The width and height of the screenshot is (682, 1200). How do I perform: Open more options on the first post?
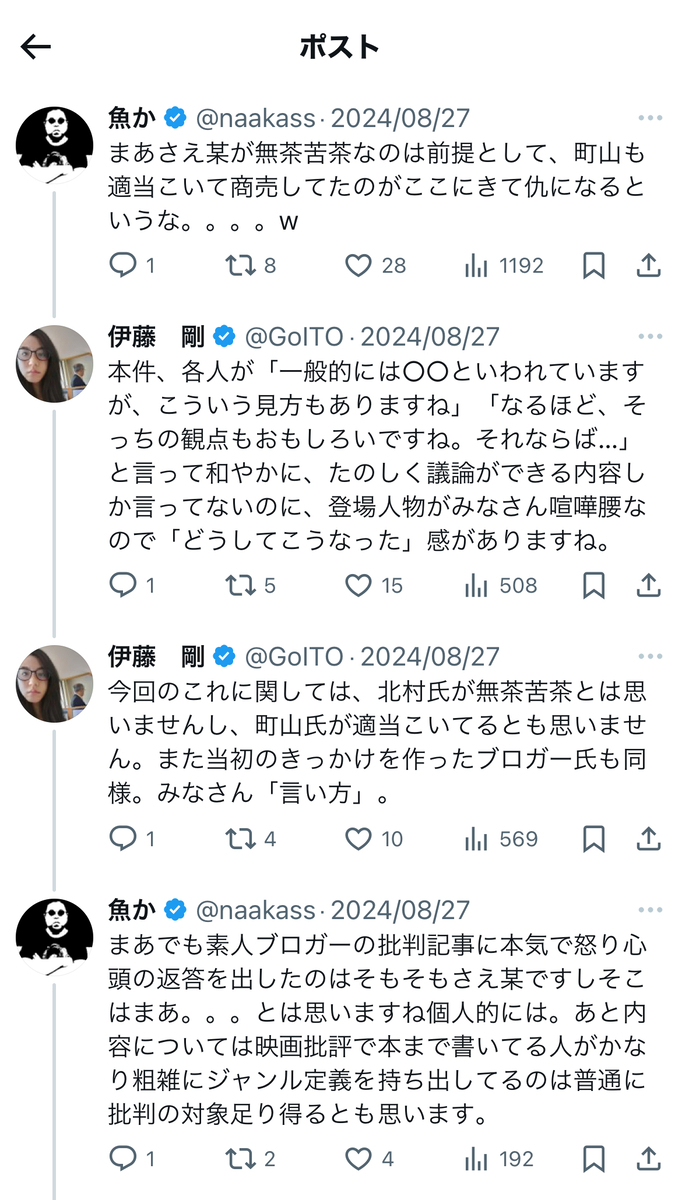[x=650, y=118]
